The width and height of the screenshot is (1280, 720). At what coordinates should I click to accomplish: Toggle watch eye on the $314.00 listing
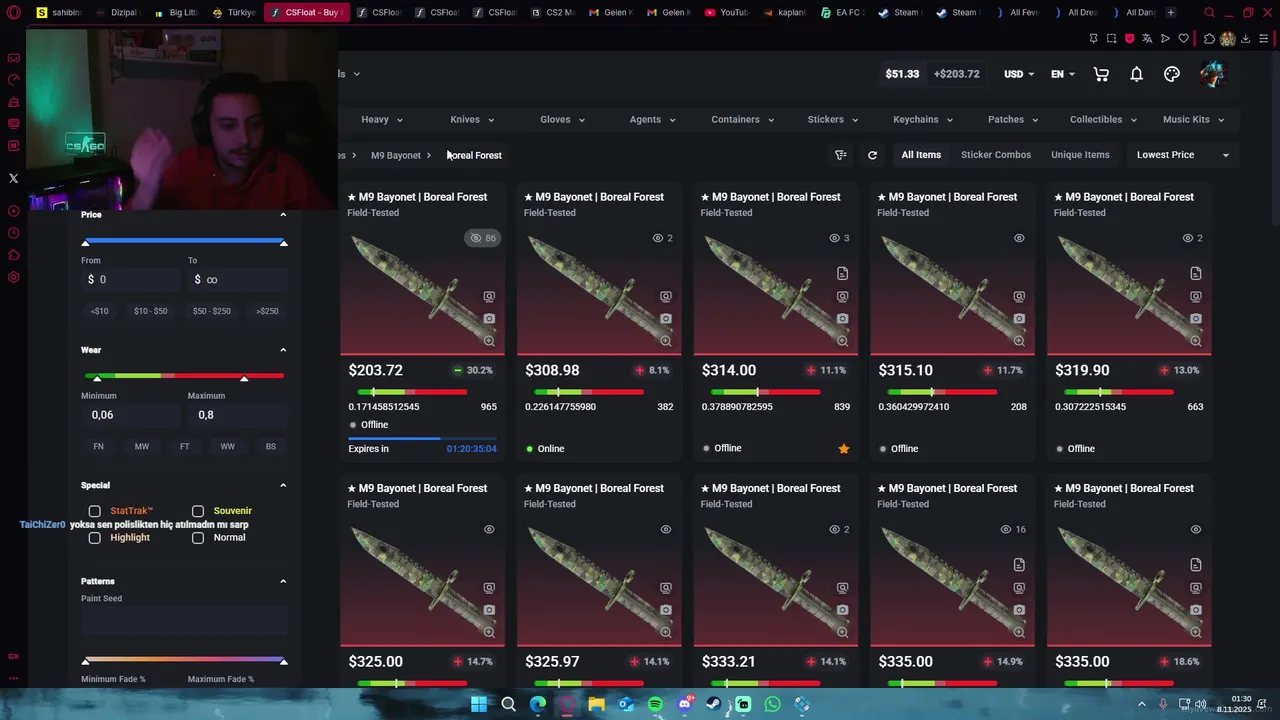point(834,238)
